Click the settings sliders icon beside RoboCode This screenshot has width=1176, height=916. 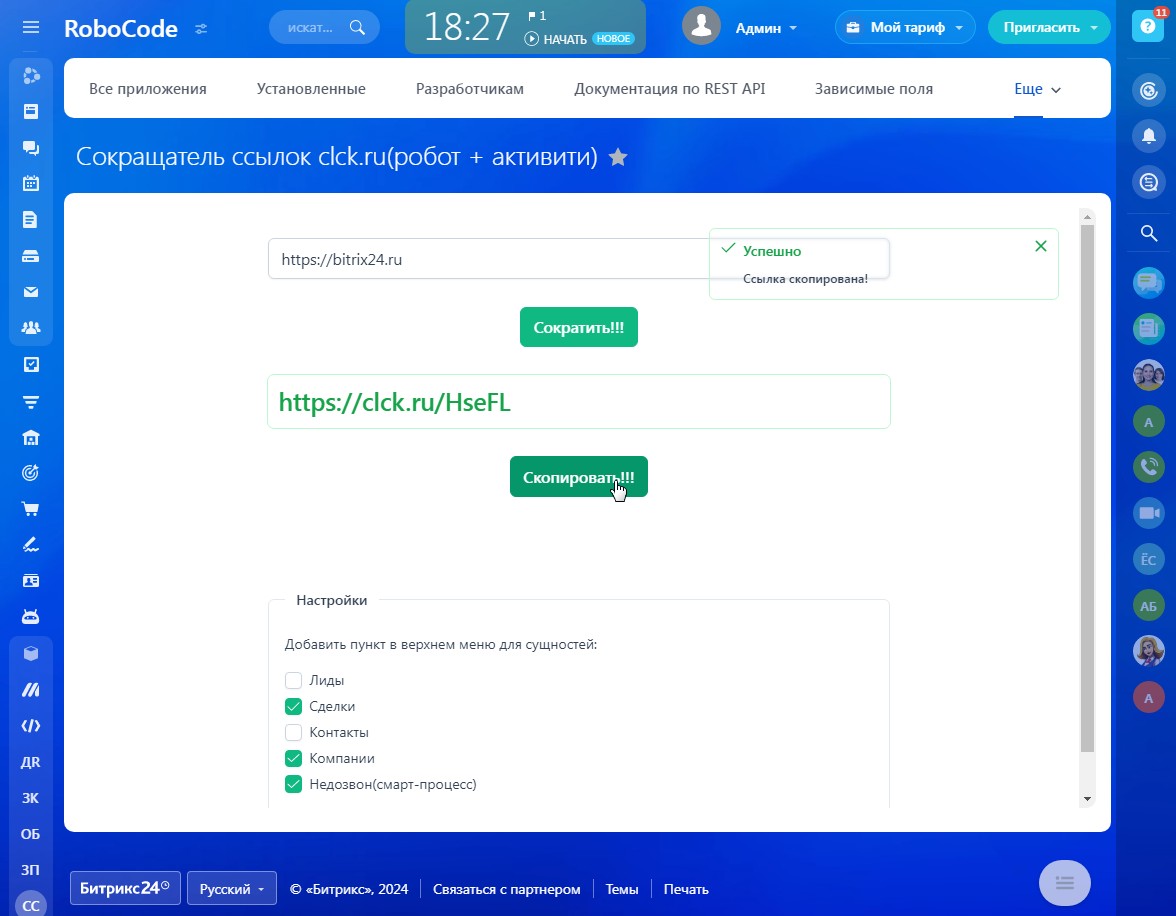[x=201, y=29]
